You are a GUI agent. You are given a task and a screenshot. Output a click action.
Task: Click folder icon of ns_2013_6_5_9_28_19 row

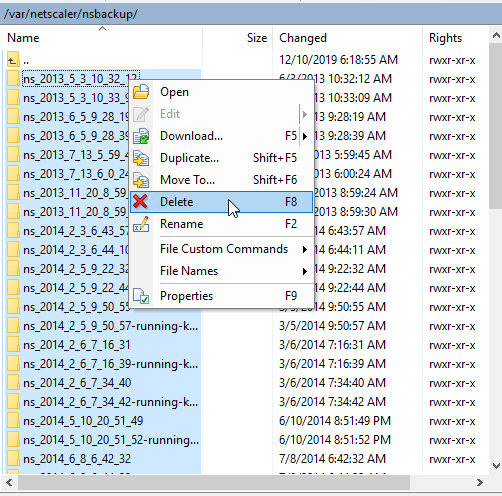(13, 117)
